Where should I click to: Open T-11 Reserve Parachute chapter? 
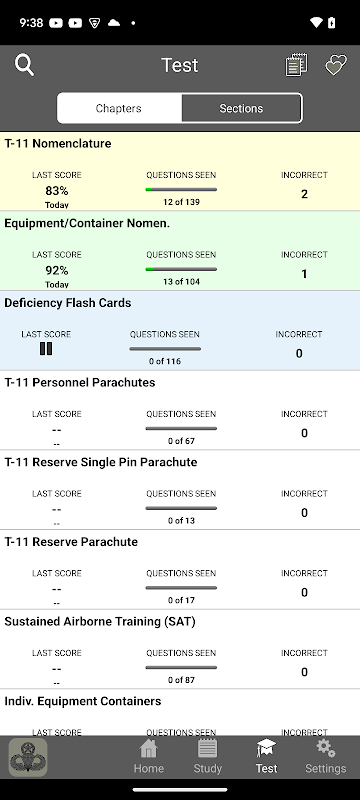pos(180,569)
